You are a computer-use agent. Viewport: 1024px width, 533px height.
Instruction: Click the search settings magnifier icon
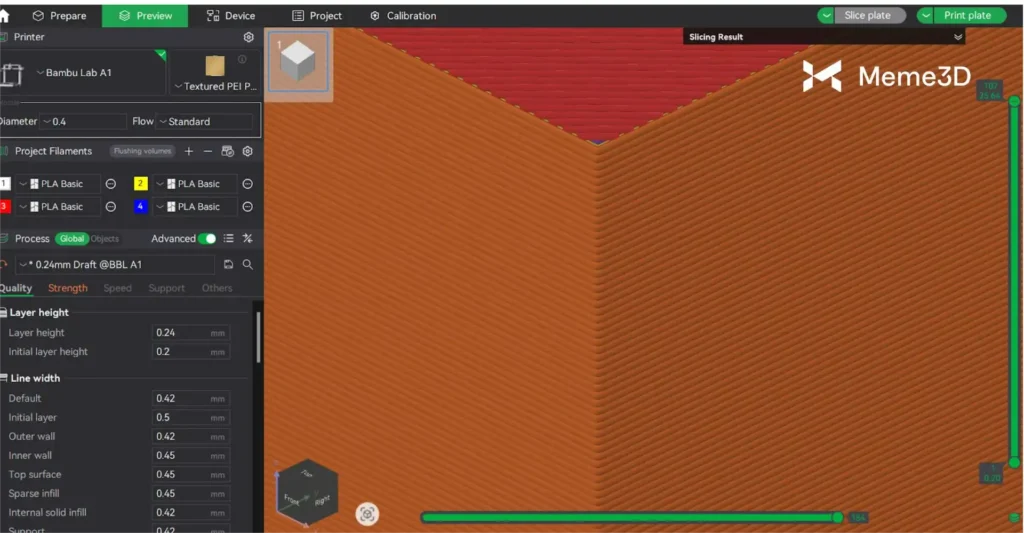pyautogui.click(x=247, y=264)
